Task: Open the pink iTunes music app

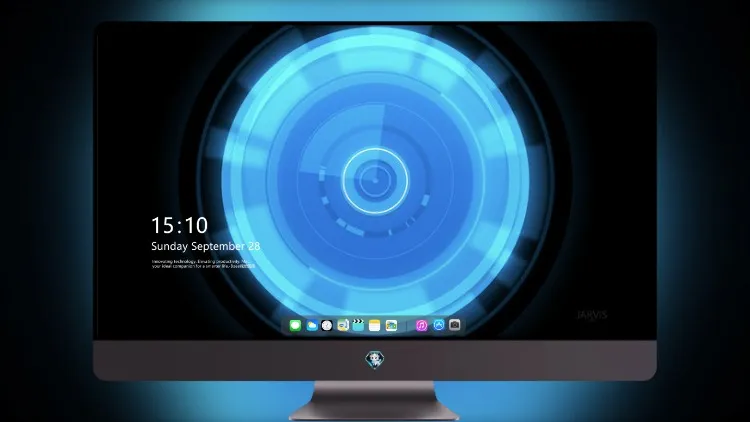Action: (x=421, y=325)
